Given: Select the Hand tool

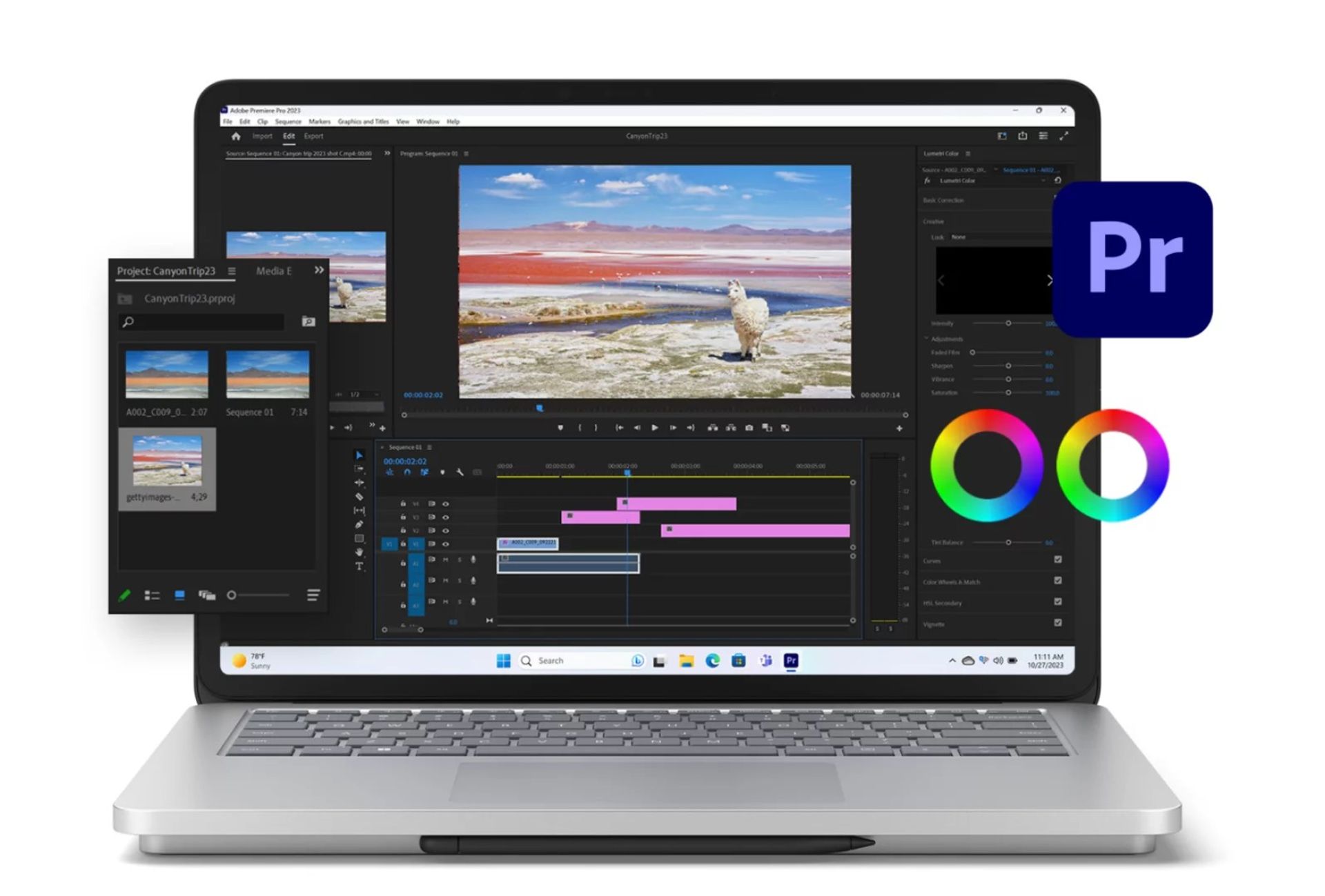Looking at the screenshot, I should 359,552.
